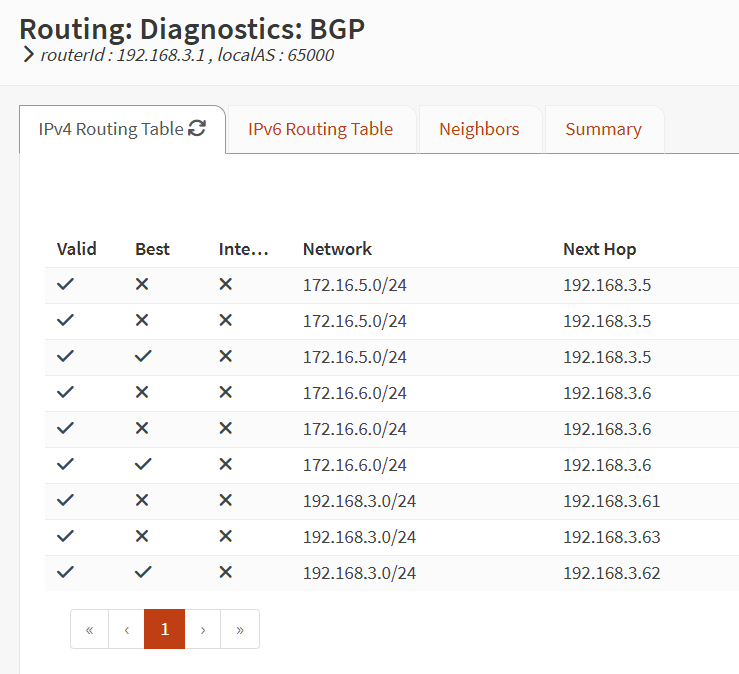Go to the first page using double-left arrow
Screen dimensions: 739x674
tap(90, 629)
